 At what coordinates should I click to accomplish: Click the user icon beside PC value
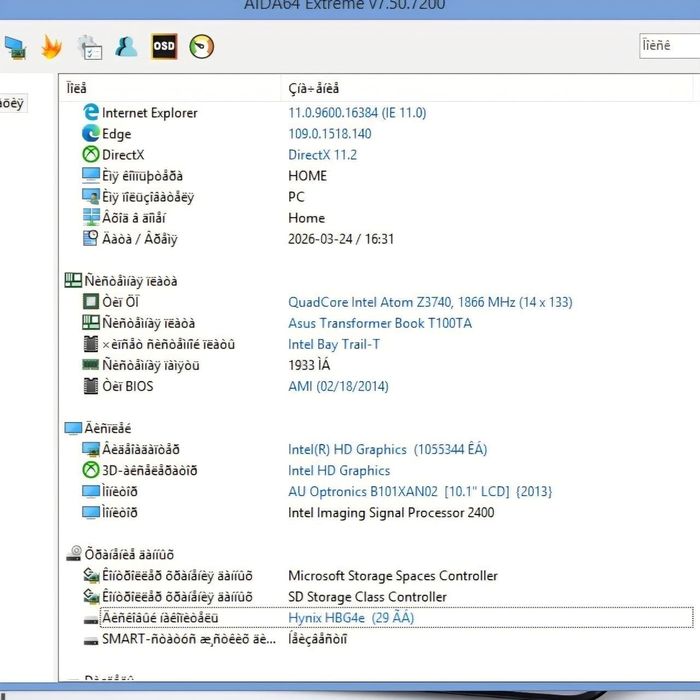(x=91, y=196)
